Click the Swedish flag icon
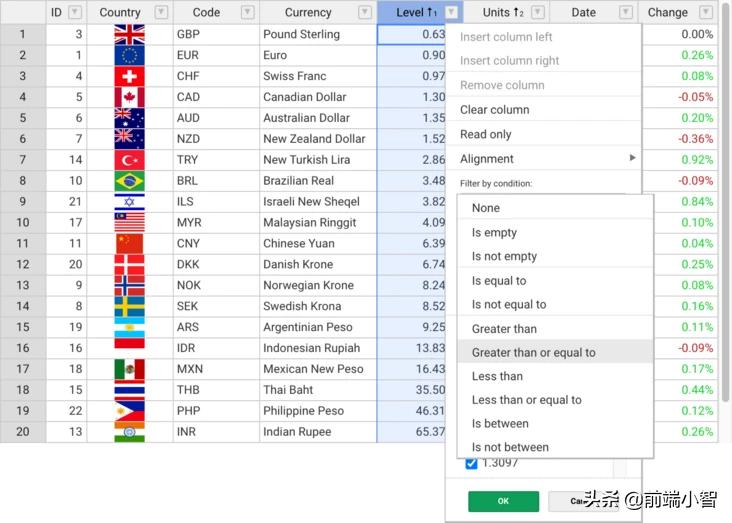 click(129, 306)
